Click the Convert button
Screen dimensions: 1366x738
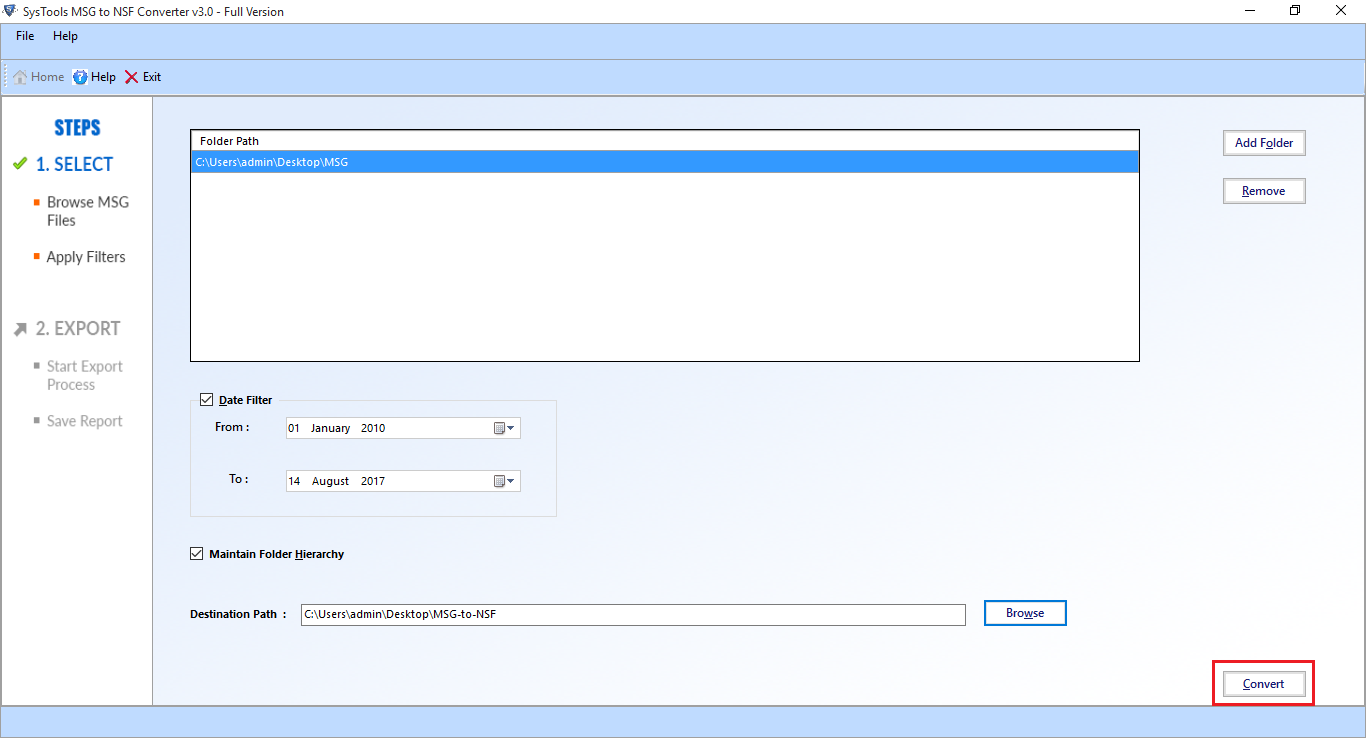[x=1264, y=684]
